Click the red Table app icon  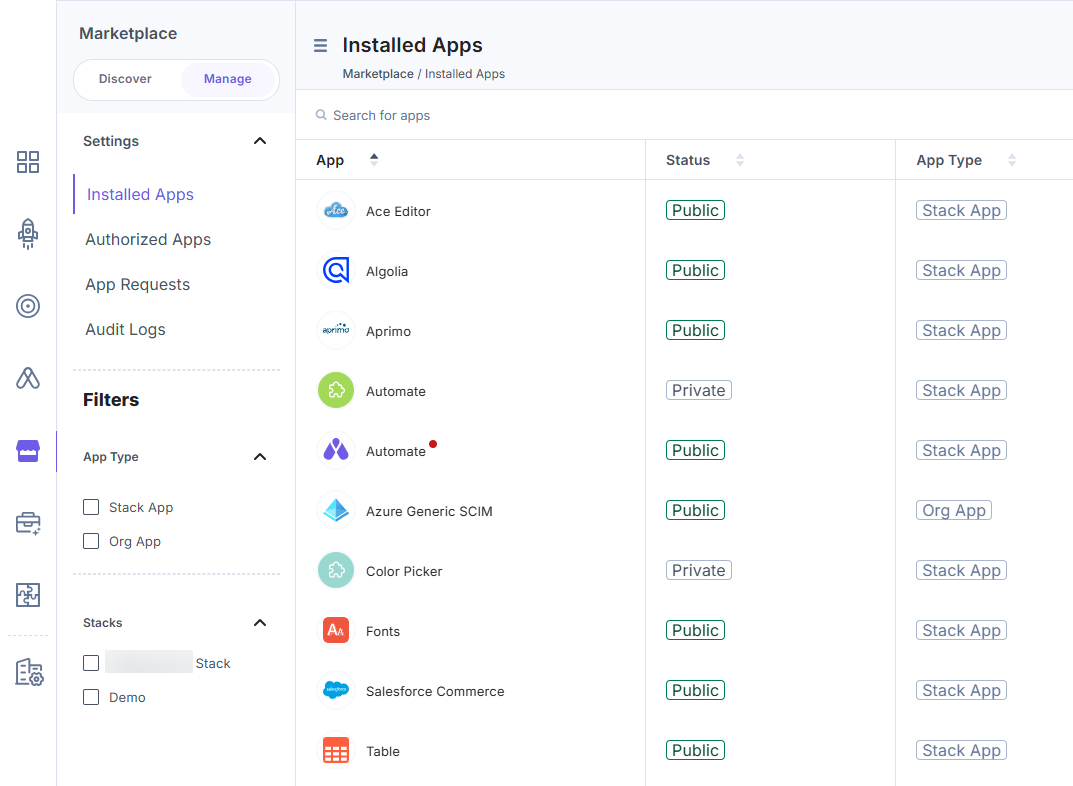click(x=336, y=751)
